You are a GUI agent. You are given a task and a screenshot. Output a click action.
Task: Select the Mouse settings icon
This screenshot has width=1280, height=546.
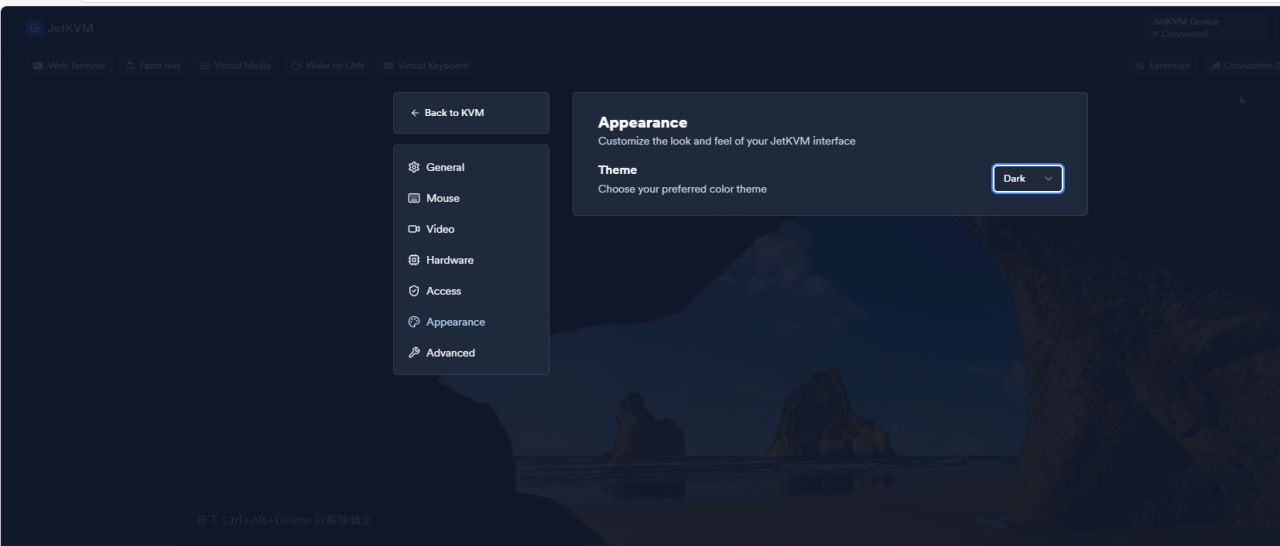[x=414, y=199]
